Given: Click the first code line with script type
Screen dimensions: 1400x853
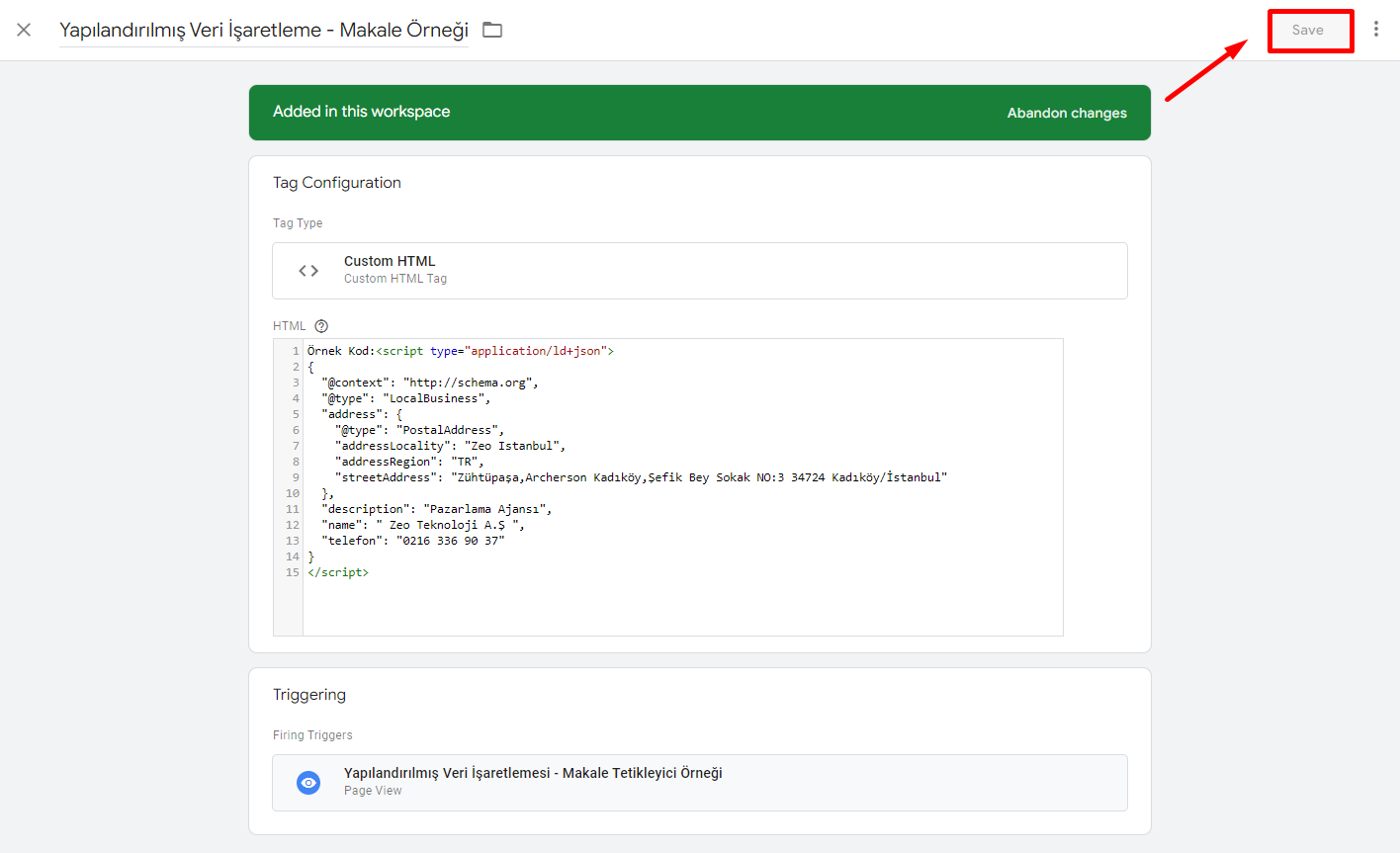Looking at the screenshot, I should [461, 351].
